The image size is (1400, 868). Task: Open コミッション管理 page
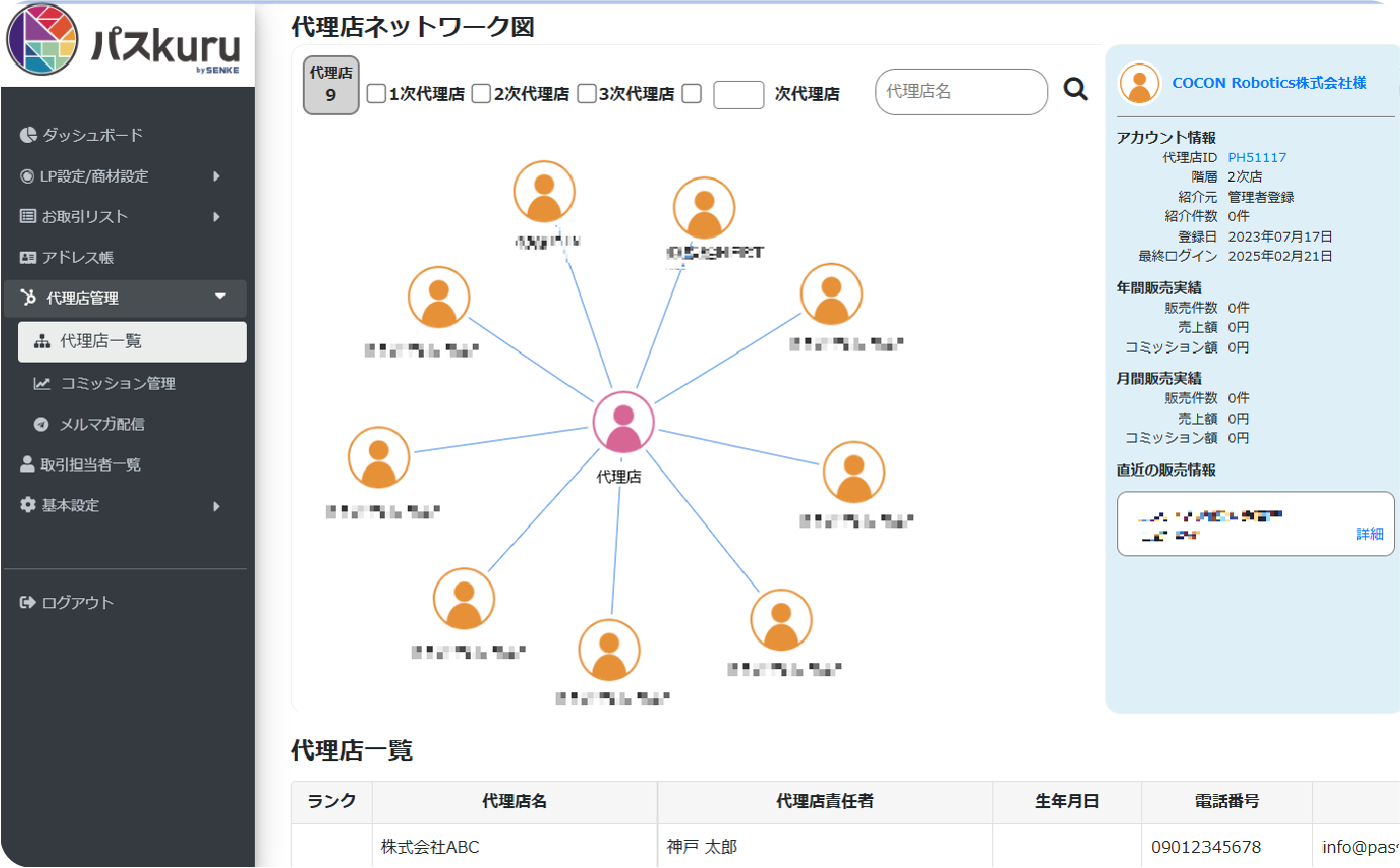click(118, 384)
